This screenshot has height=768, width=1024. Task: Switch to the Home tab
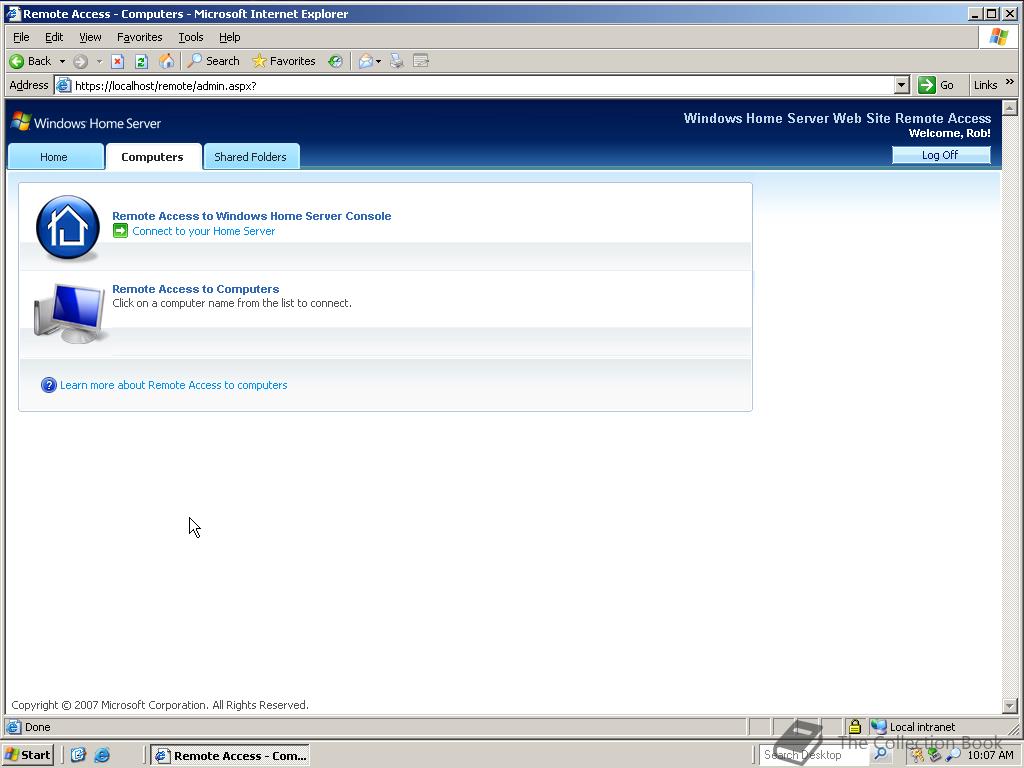click(54, 157)
